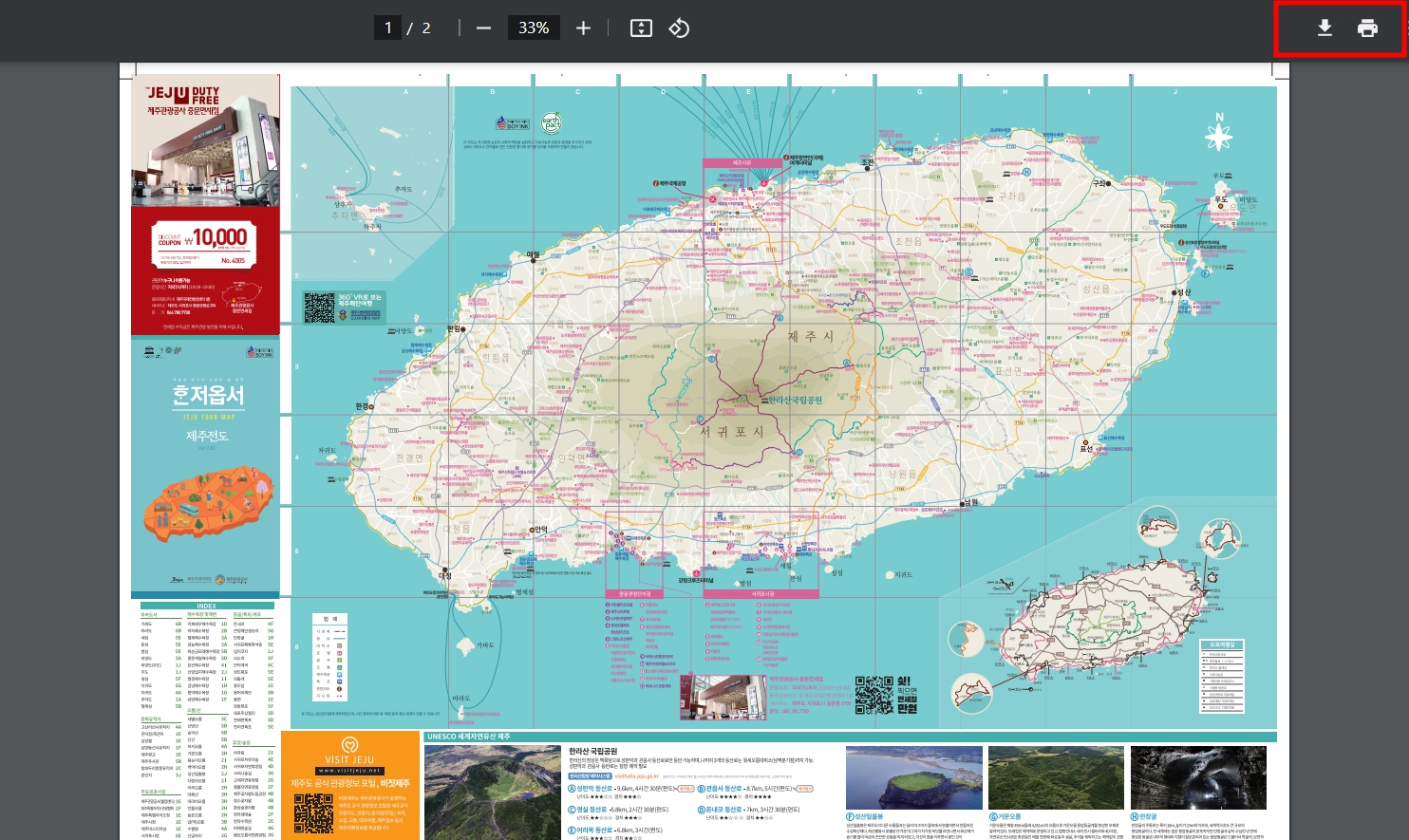Click the 제주시 label on the map
This screenshot has width=1409, height=840.
810,336
